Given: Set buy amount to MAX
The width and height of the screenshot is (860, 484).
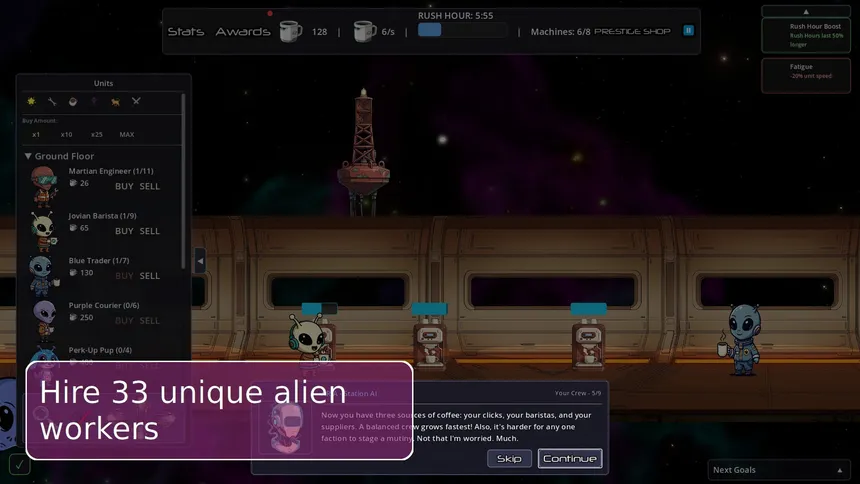Looking at the screenshot, I should pos(127,134).
